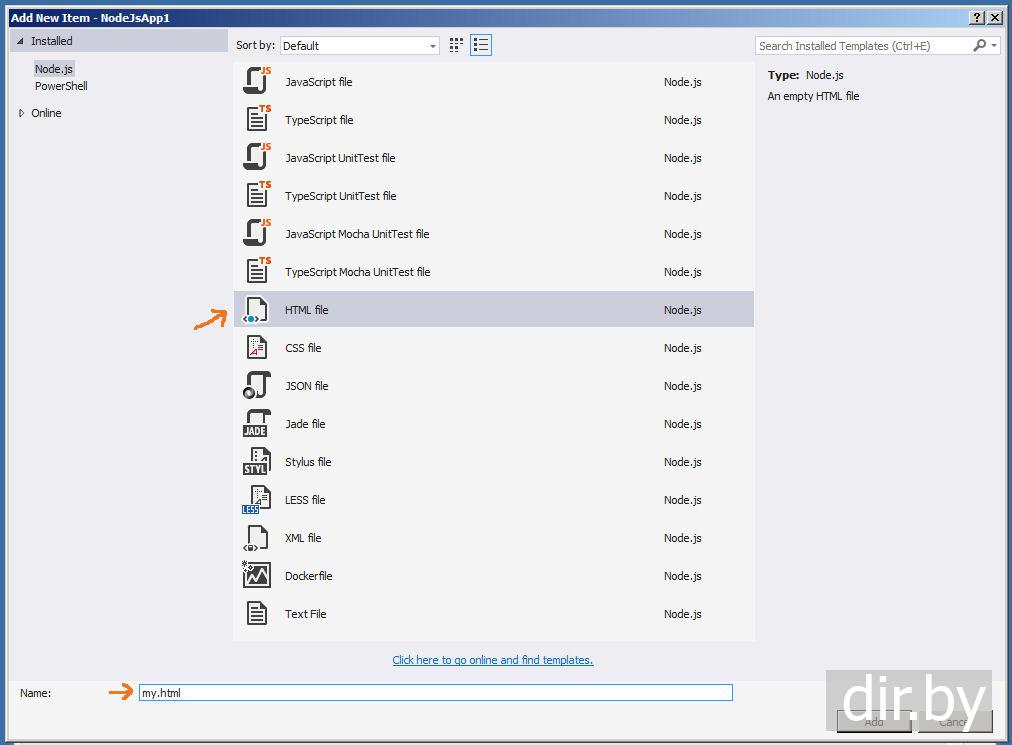Click the online templates link
The height and width of the screenshot is (745, 1012).
point(492,660)
